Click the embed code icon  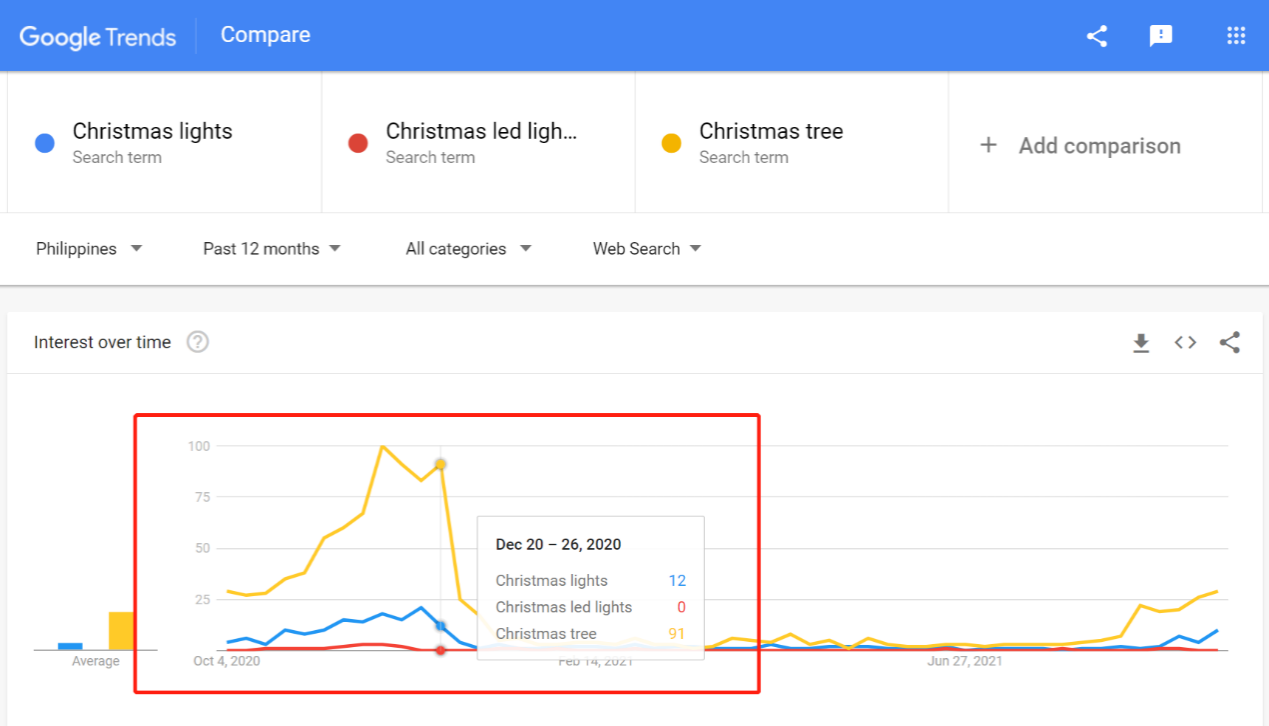1185,343
